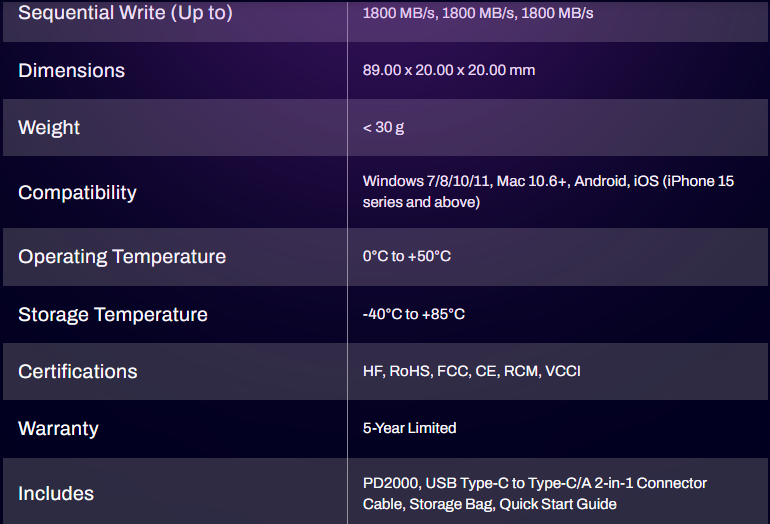The image size is (770, 524).
Task: Select the 89.00 x 20.00 x 20.00 mm value
Action: click(x=449, y=70)
